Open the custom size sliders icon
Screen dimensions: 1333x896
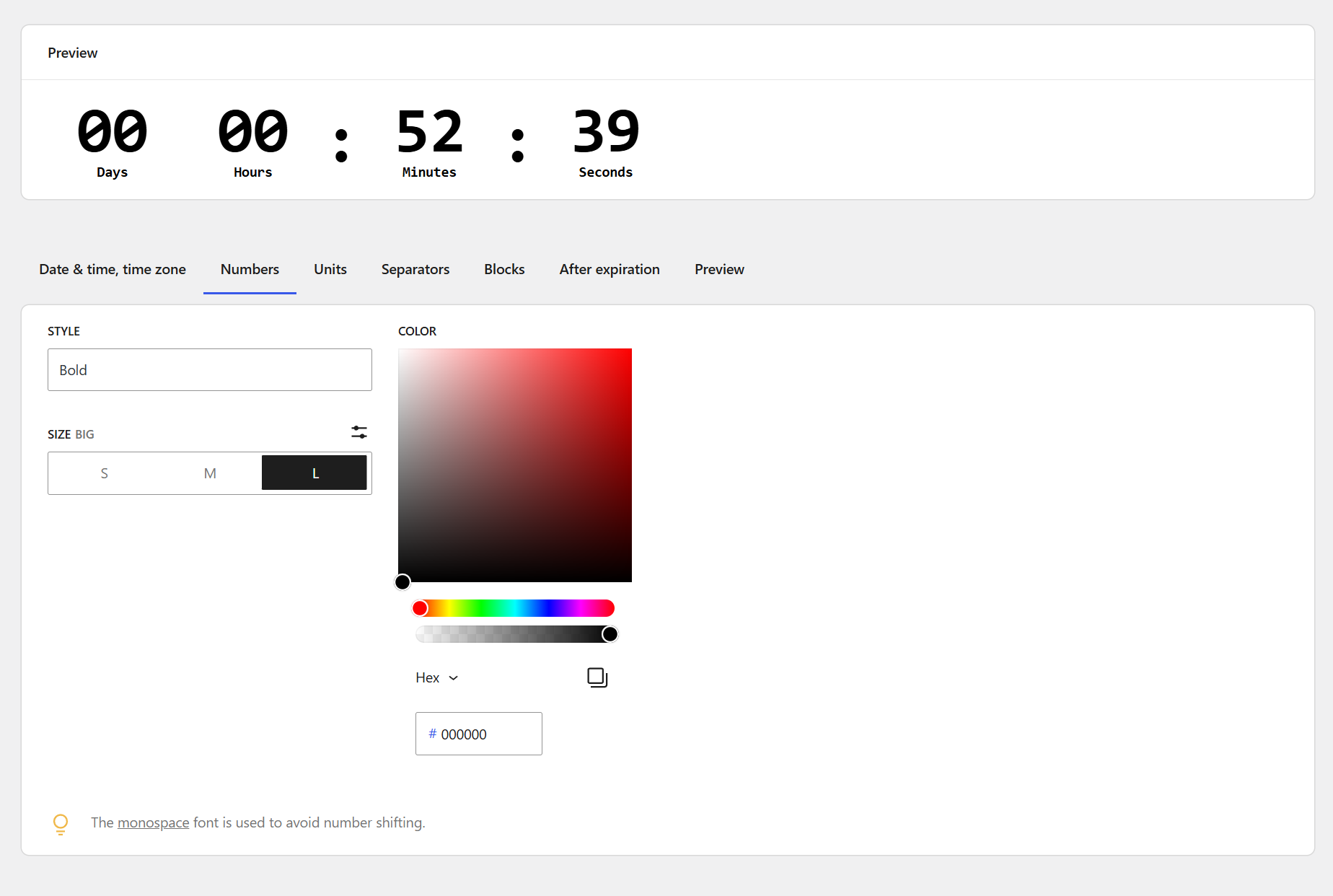point(359,432)
